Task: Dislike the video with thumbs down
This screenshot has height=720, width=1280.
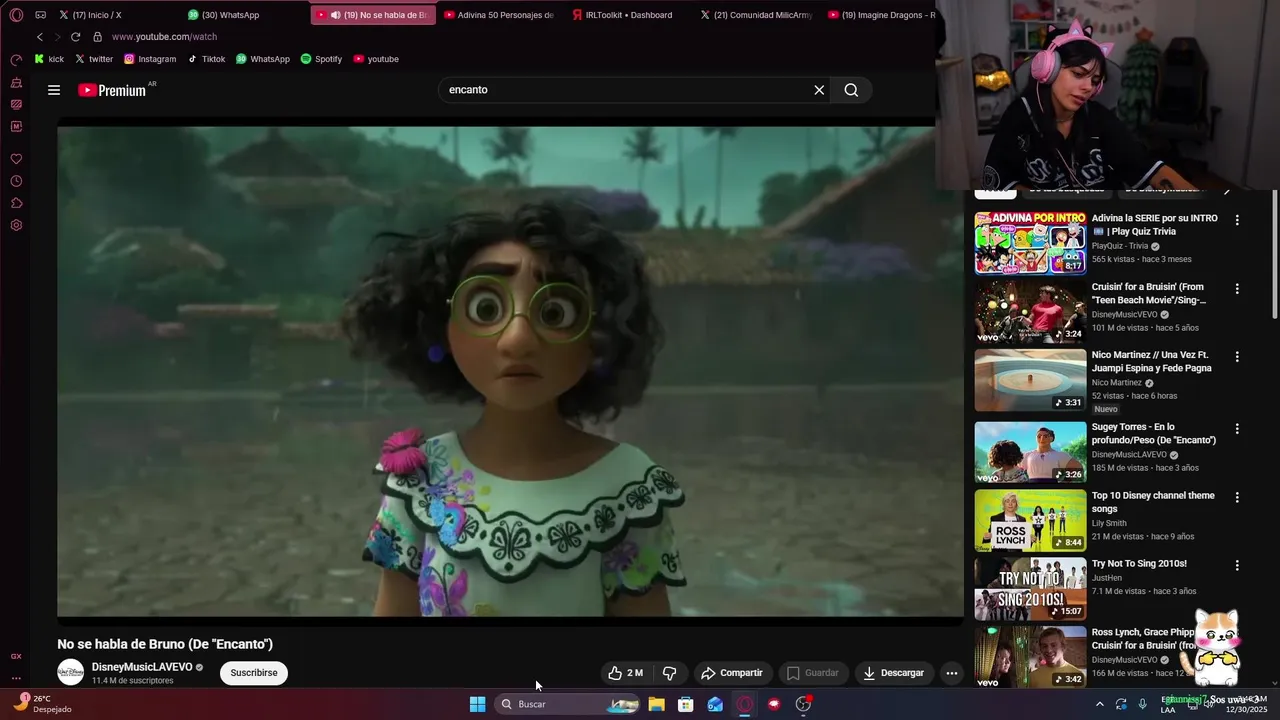Action: [670, 673]
